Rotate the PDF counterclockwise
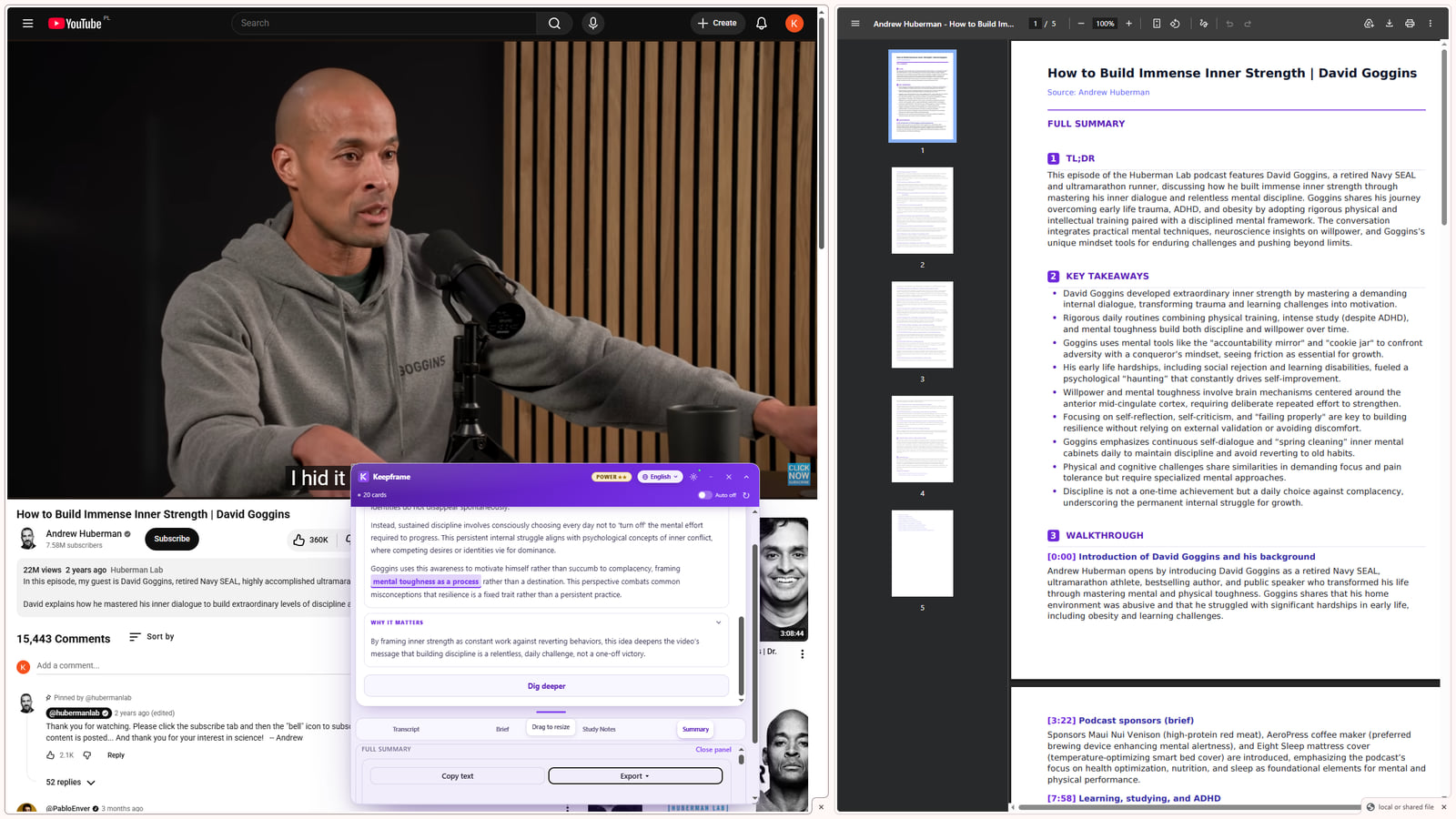Viewport: 1456px width, 819px height. [1175, 24]
